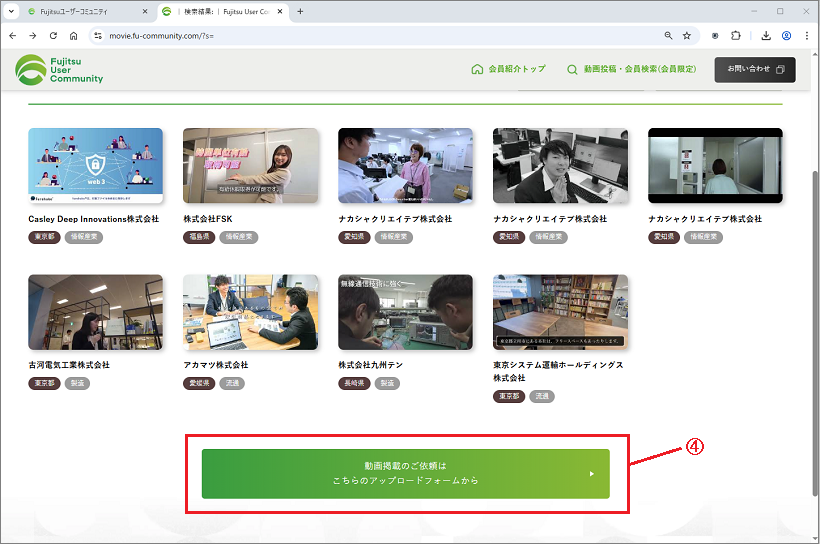Open the アカマツ株式会社 video thumbnail
This screenshot has width=820, height=544.
tap(250, 312)
